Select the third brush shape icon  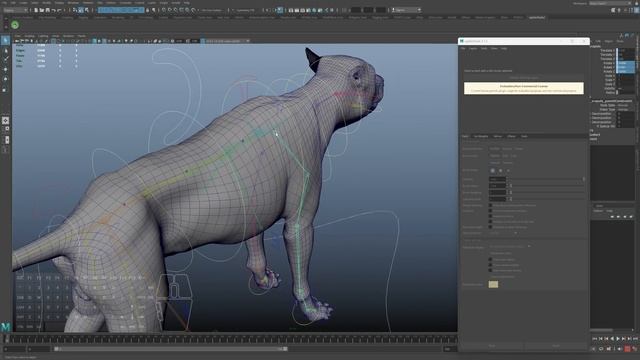point(508,171)
